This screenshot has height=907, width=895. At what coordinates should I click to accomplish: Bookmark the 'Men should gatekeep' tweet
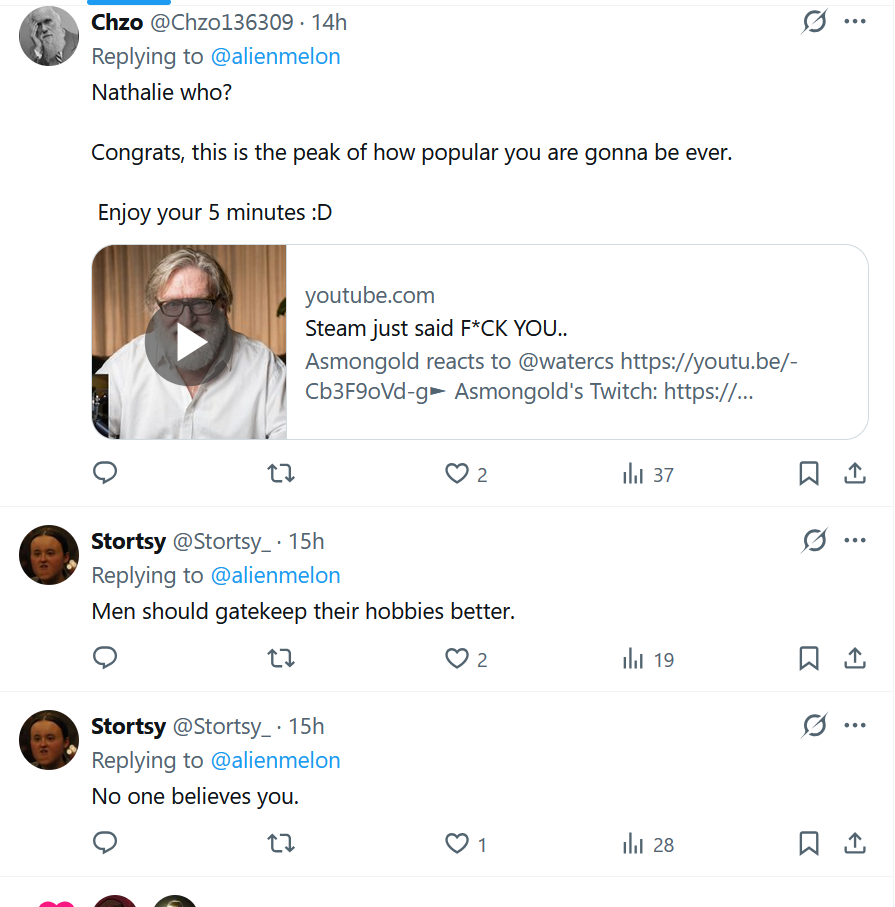809,659
